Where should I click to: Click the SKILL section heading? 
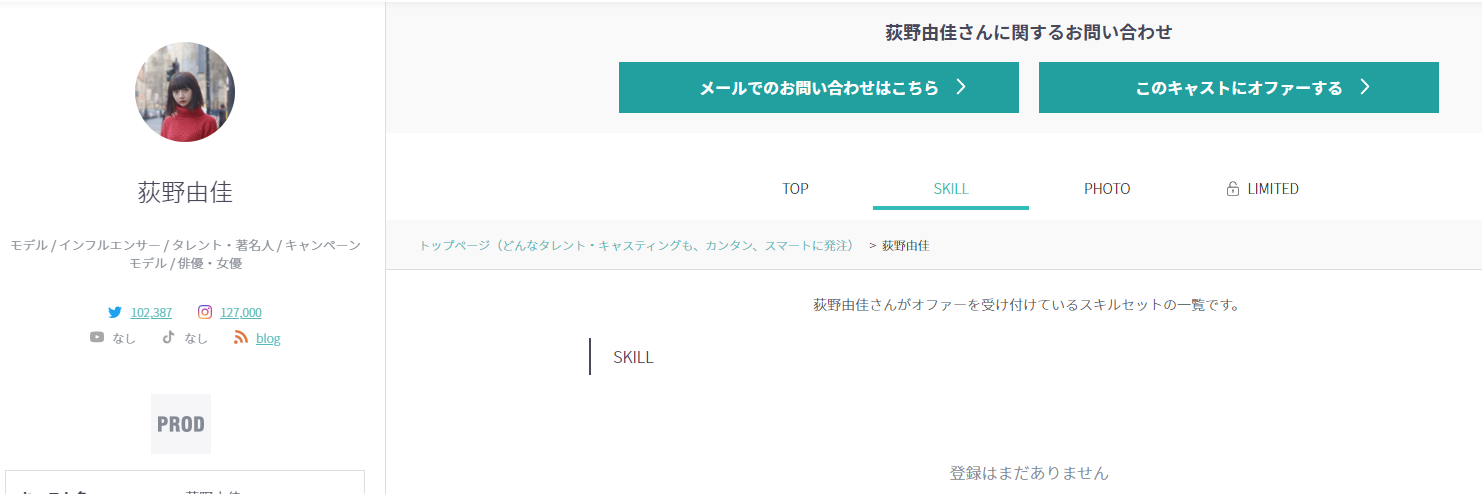click(x=633, y=357)
